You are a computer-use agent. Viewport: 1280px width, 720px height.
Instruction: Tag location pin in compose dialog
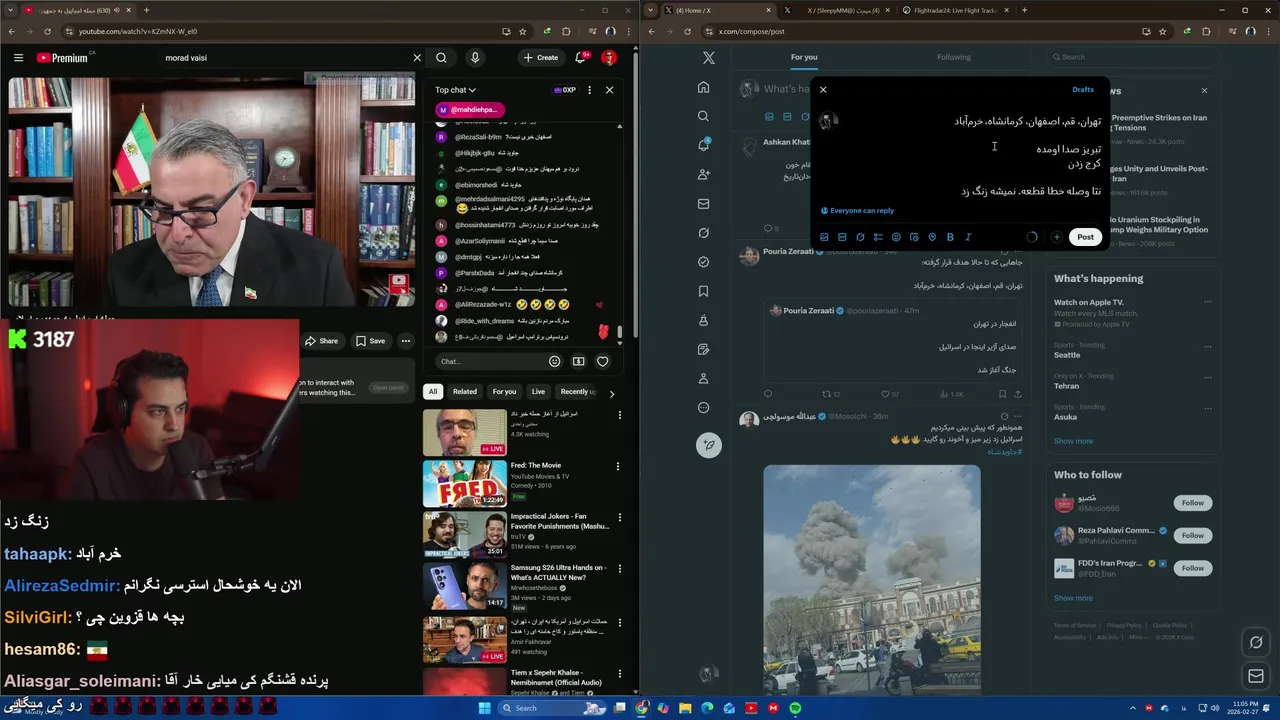[932, 237]
